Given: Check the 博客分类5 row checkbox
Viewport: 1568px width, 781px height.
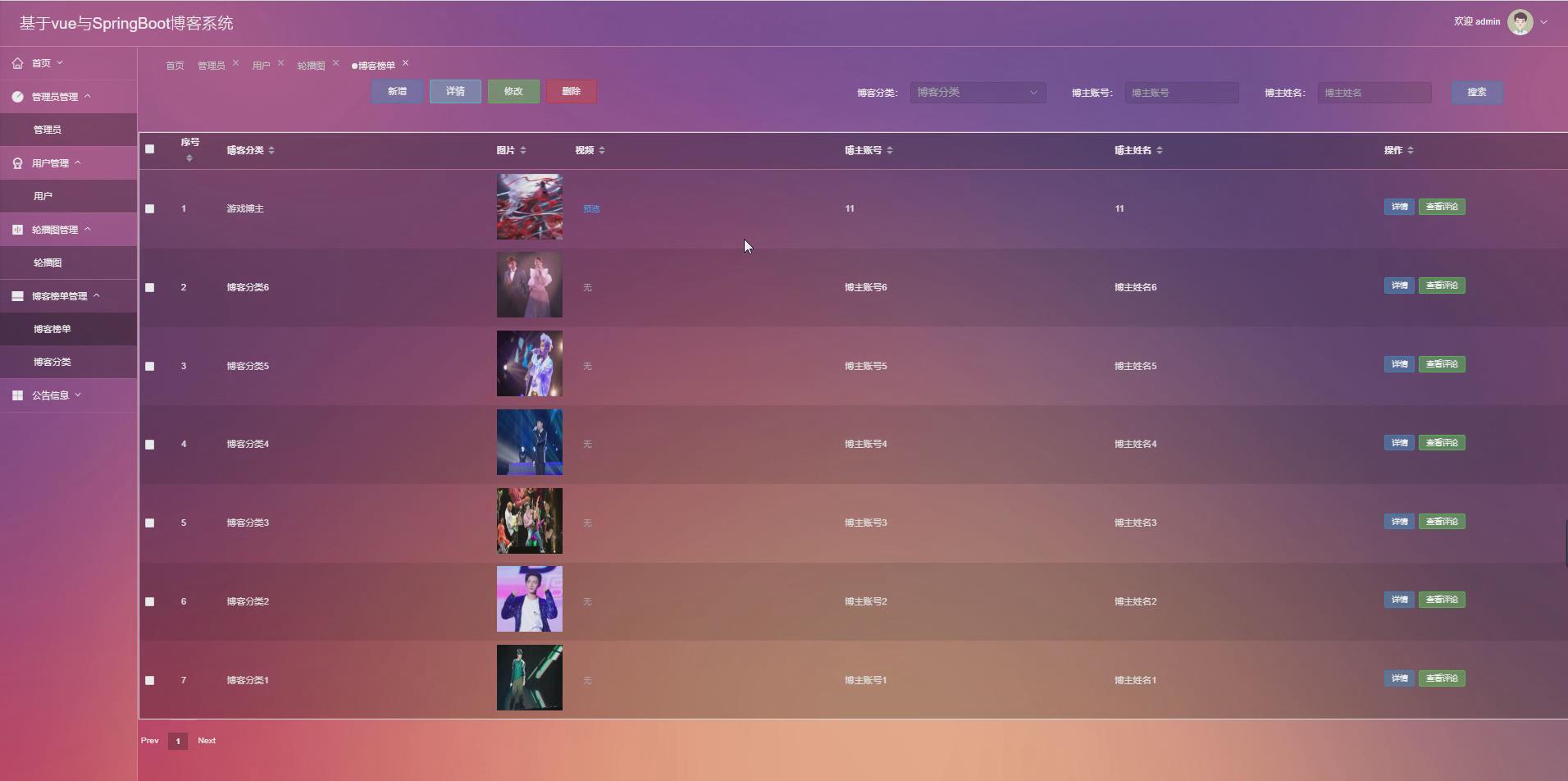Looking at the screenshot, I should (x=149, y=366).
